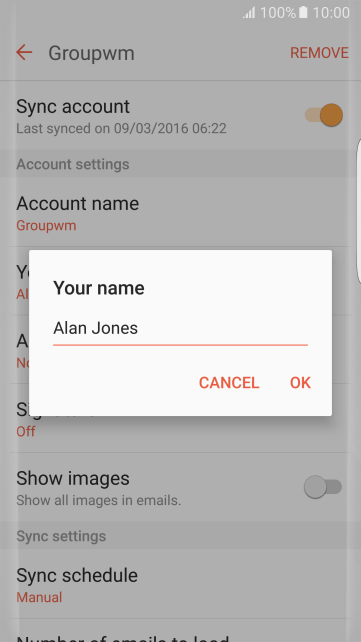Click the Alan Jones name text field
This screenshot has height=642, width=361.
click(x=180, y=330)
